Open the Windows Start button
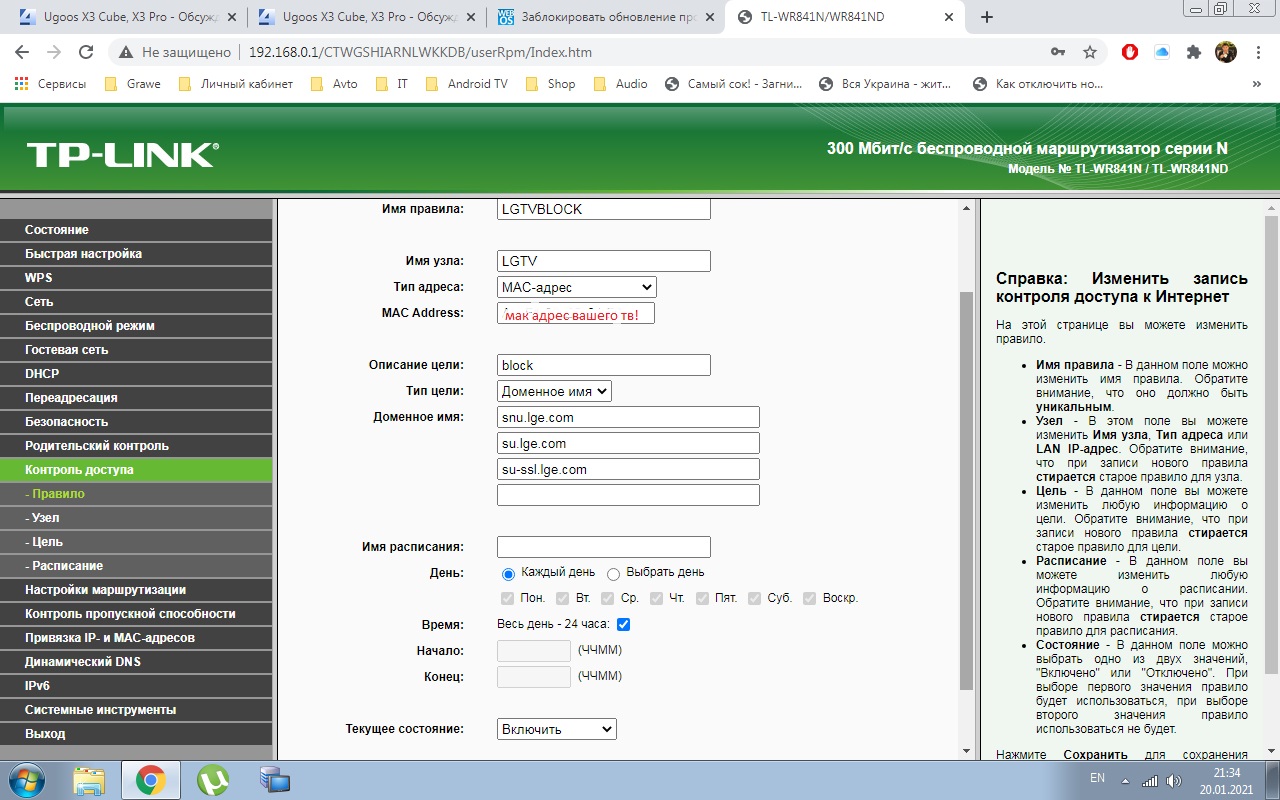 [29, 779]
